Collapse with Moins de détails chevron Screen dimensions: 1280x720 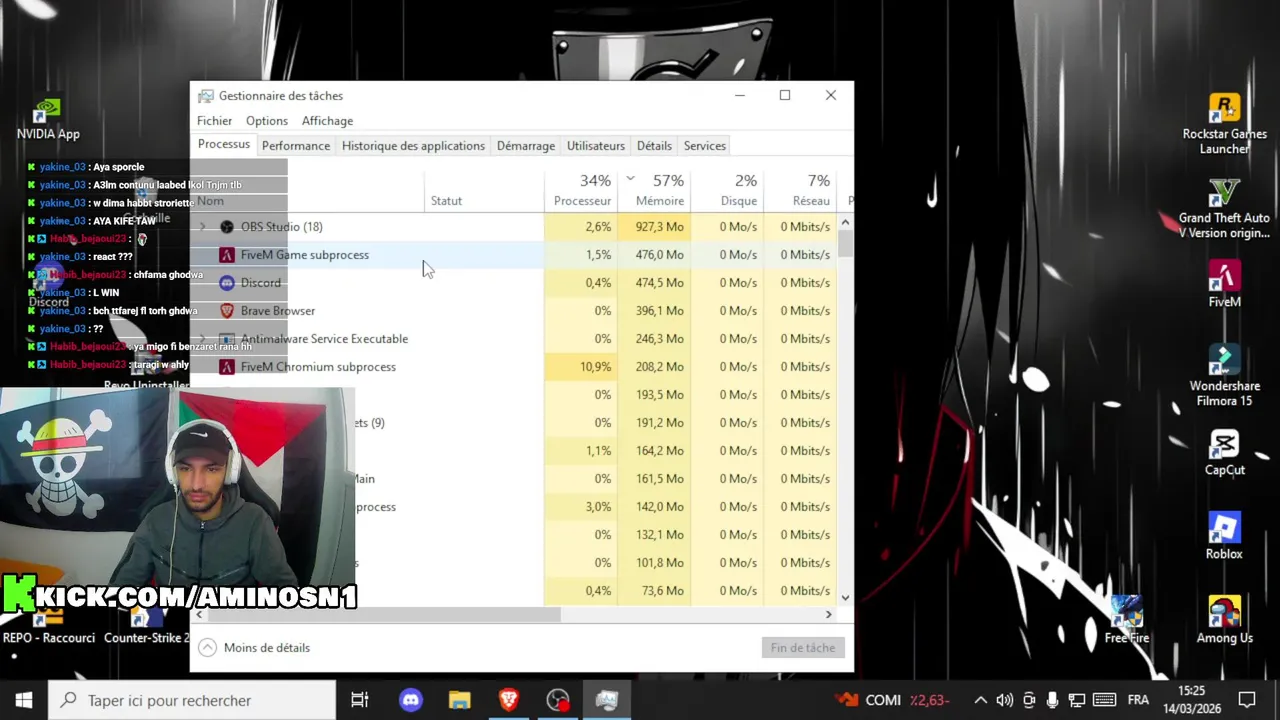pyautogui.click(x=207, y=648)
